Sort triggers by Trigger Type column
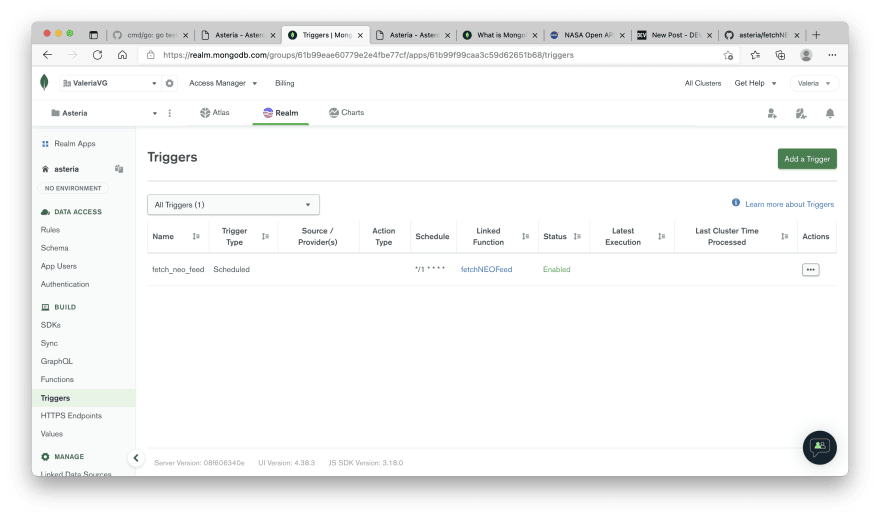 265,236
